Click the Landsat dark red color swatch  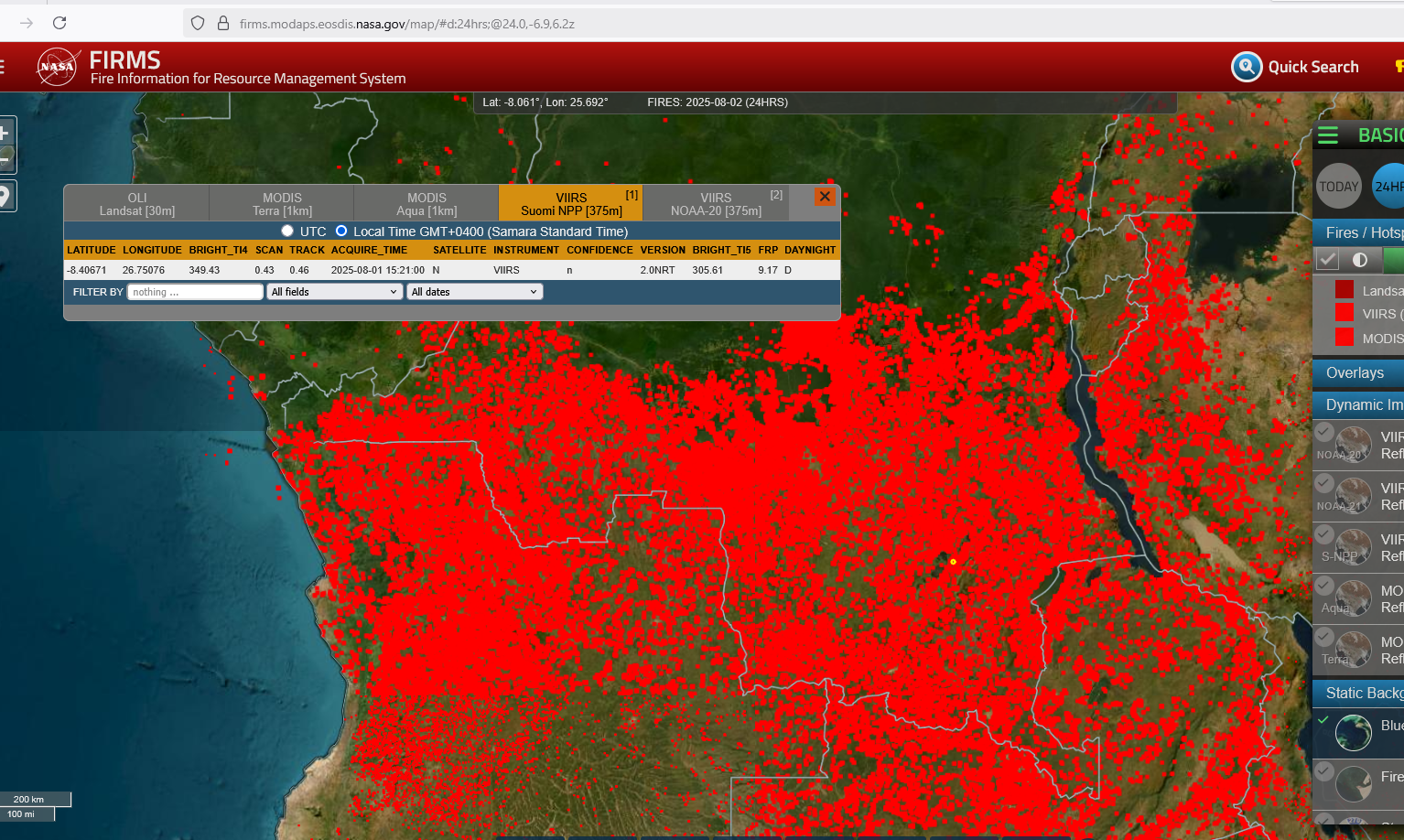[x=1345, y=289]
